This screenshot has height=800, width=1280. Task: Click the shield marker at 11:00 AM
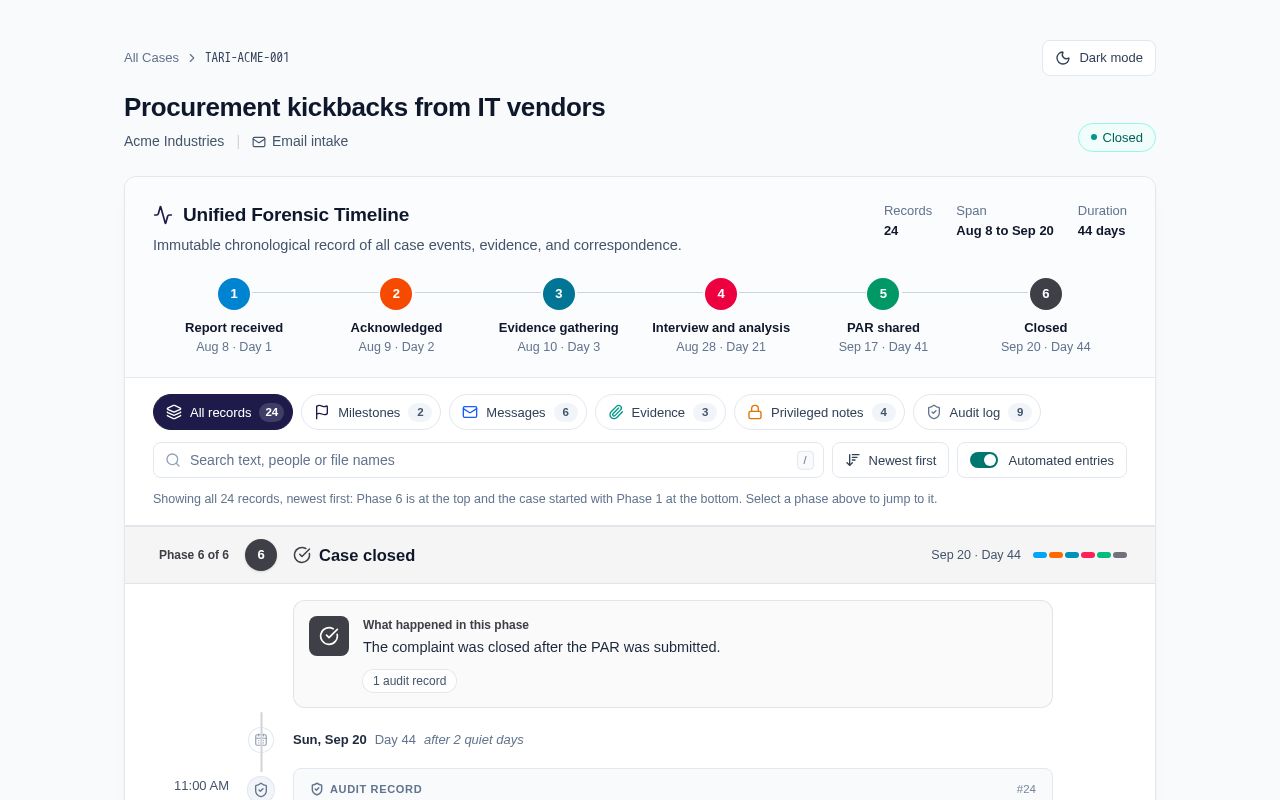(x=261, y=789)
